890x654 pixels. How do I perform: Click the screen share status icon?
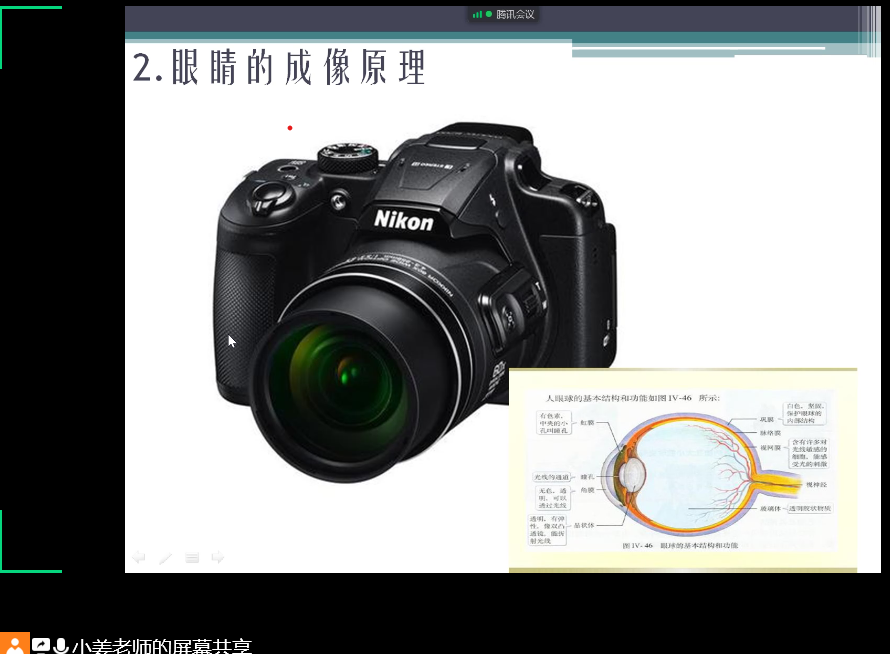(41, 645)
